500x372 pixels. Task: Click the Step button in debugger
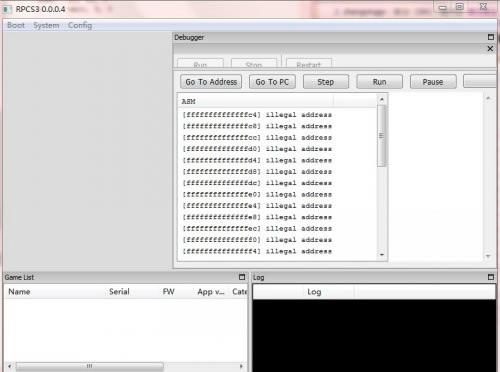tap(326, 82)
